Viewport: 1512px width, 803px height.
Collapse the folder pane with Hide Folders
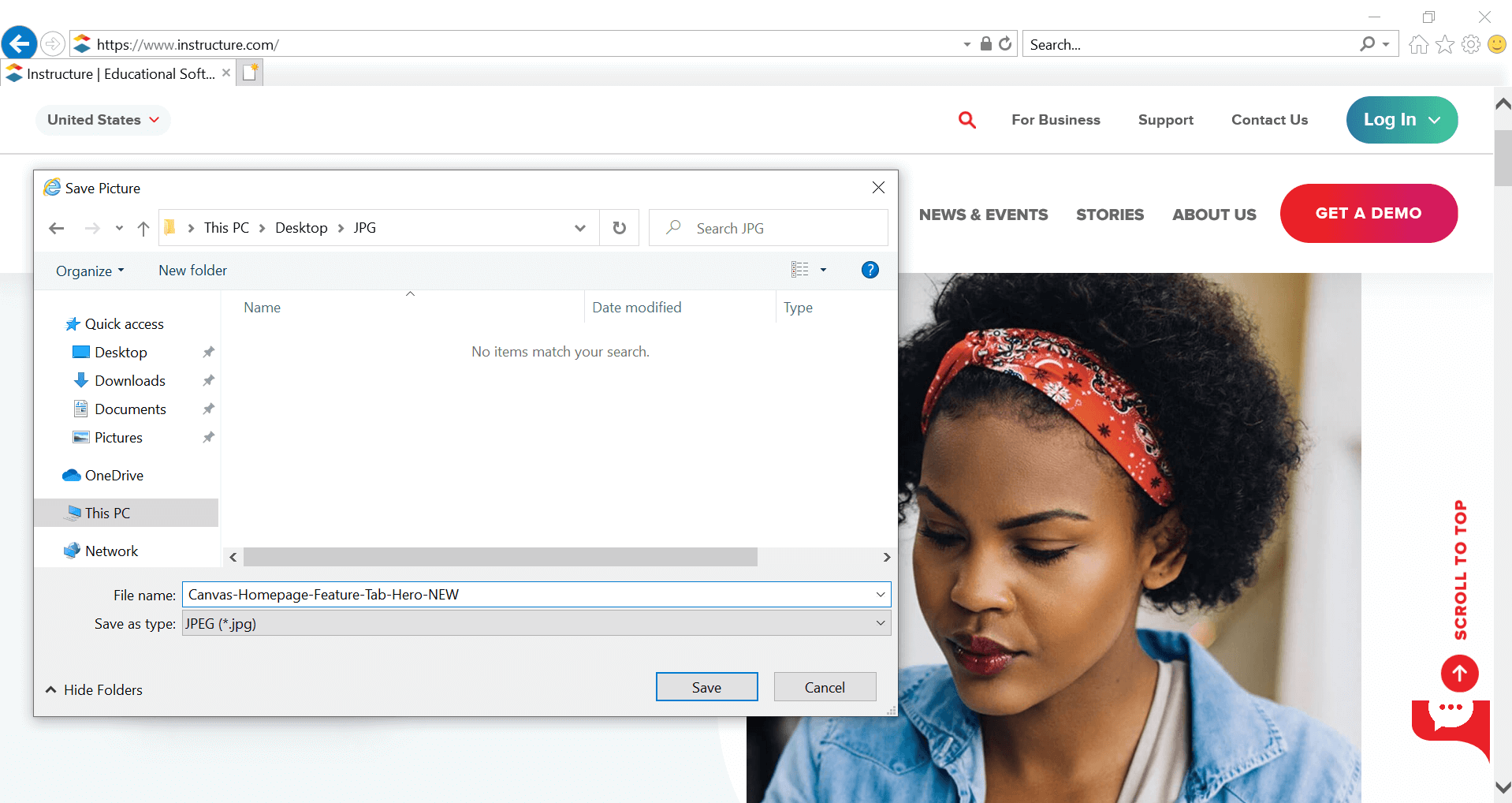point(95,689)
